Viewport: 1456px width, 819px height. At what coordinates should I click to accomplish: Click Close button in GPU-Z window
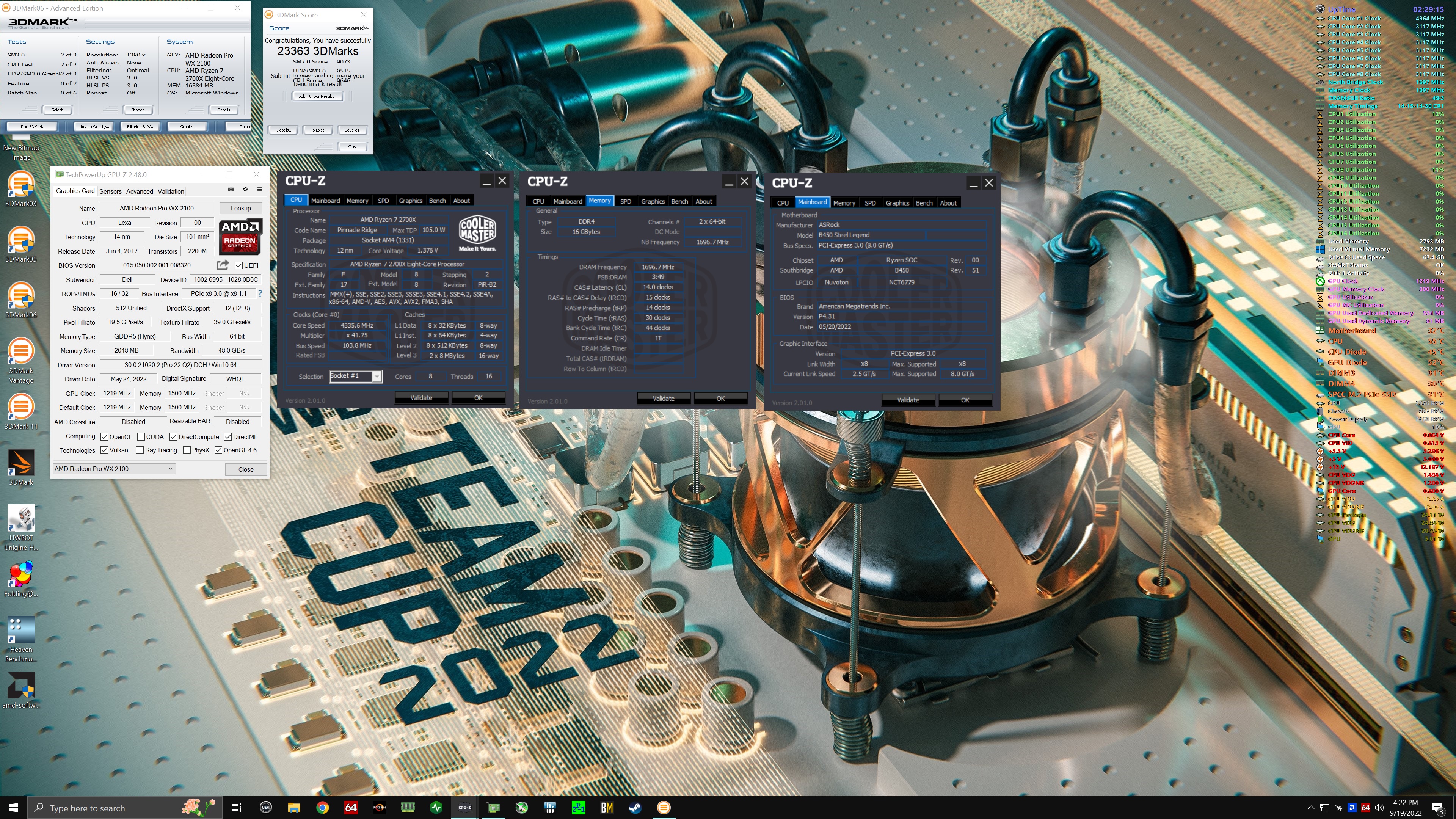point(246,469)
